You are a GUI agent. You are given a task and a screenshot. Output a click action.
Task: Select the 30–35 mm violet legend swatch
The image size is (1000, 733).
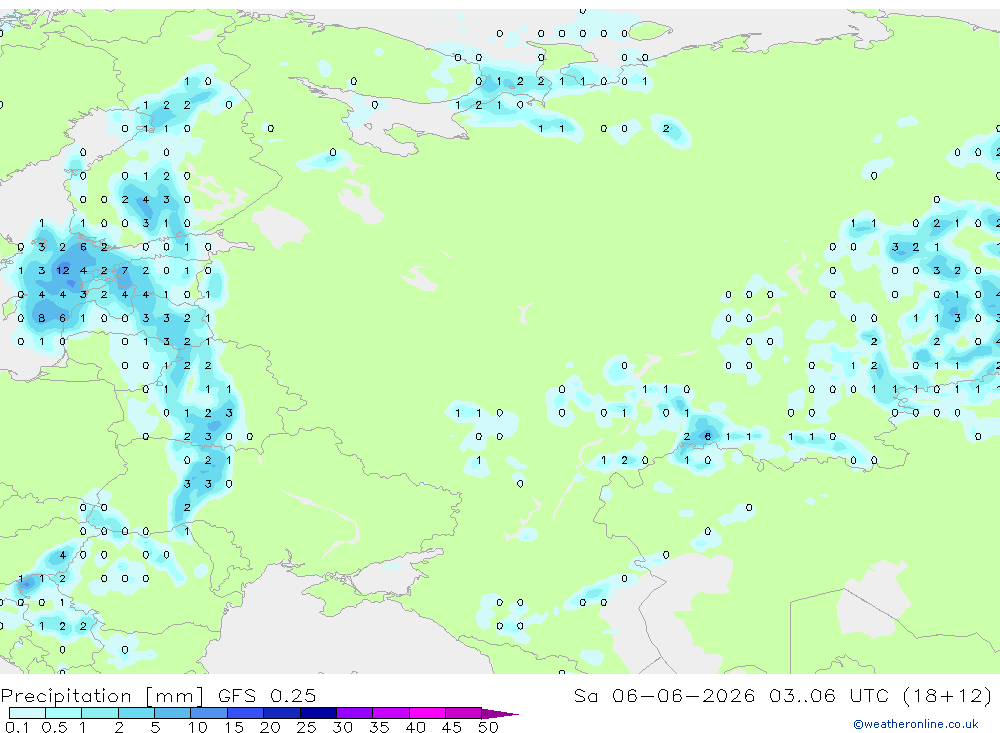(355, 713)
